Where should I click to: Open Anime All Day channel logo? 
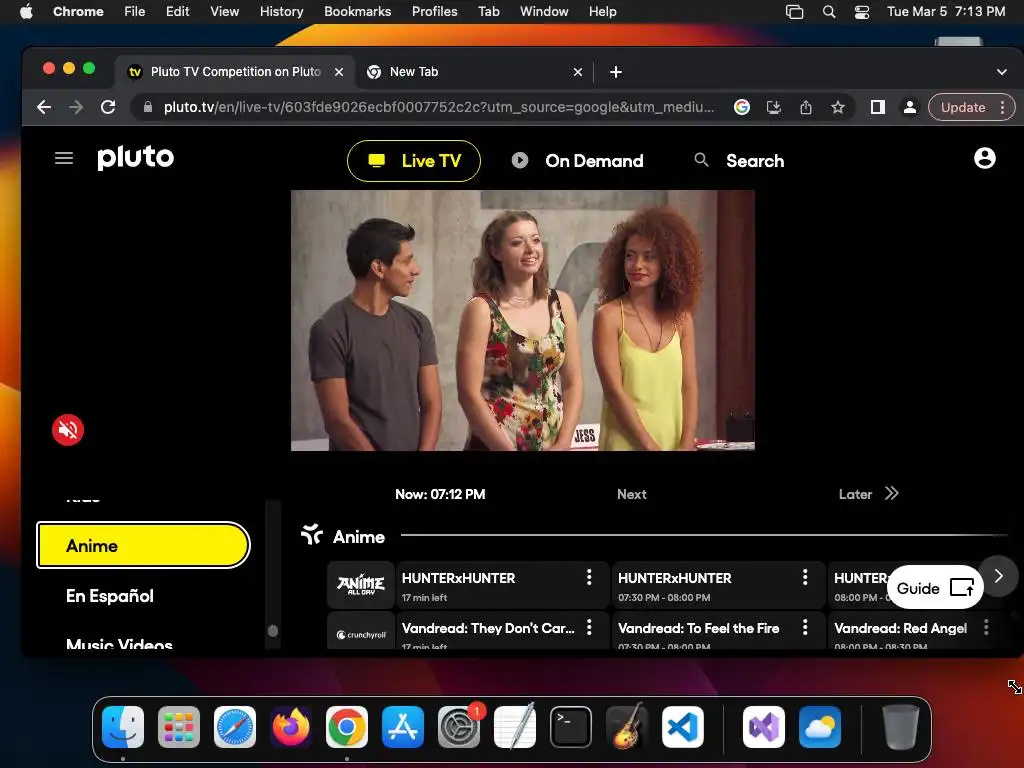361,584
